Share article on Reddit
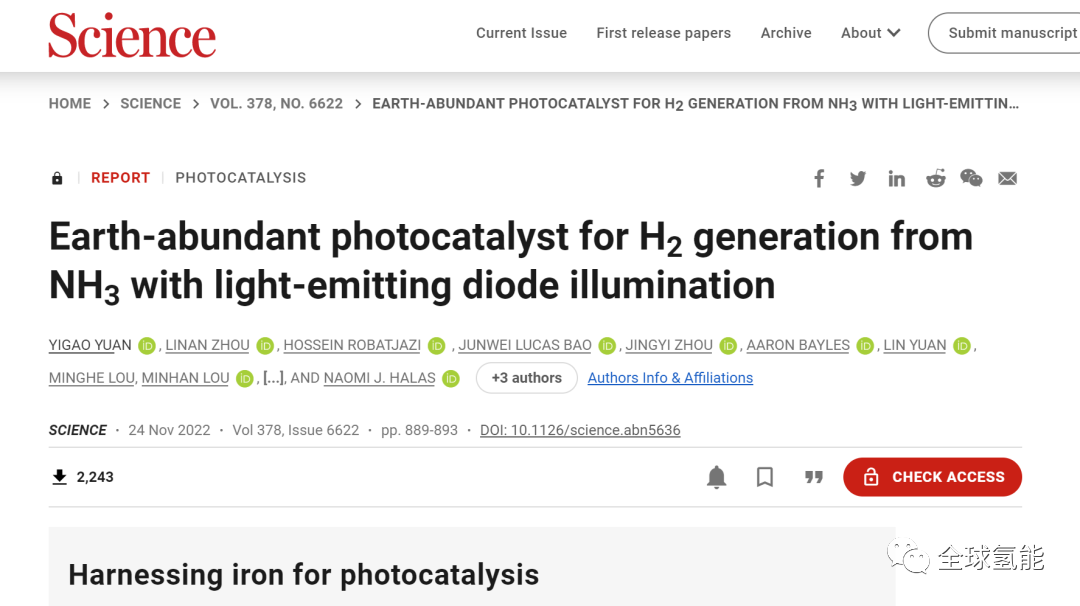Viewport: 1080px width, 606px height. (x=935, y=178)
